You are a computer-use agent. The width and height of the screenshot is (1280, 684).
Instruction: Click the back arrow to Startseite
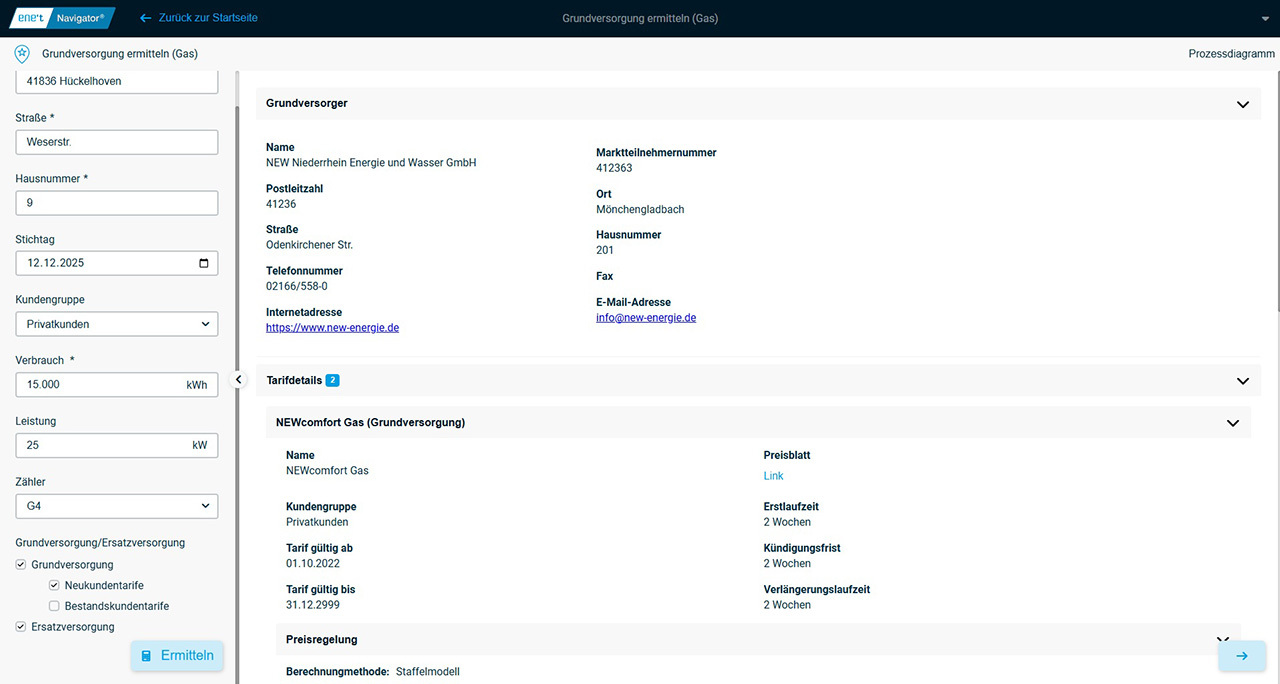tap(146, 18)
